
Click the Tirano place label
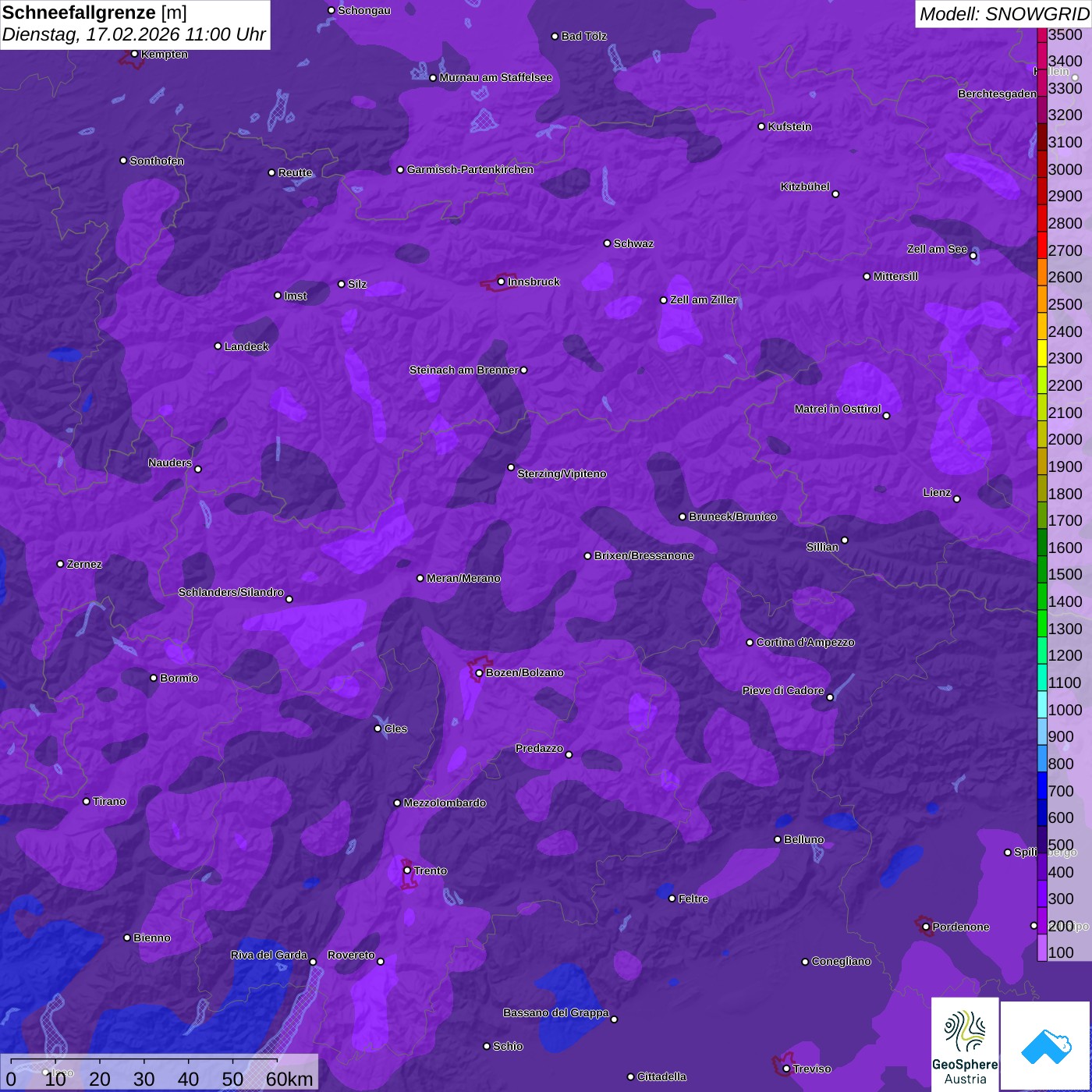(109, 801)
